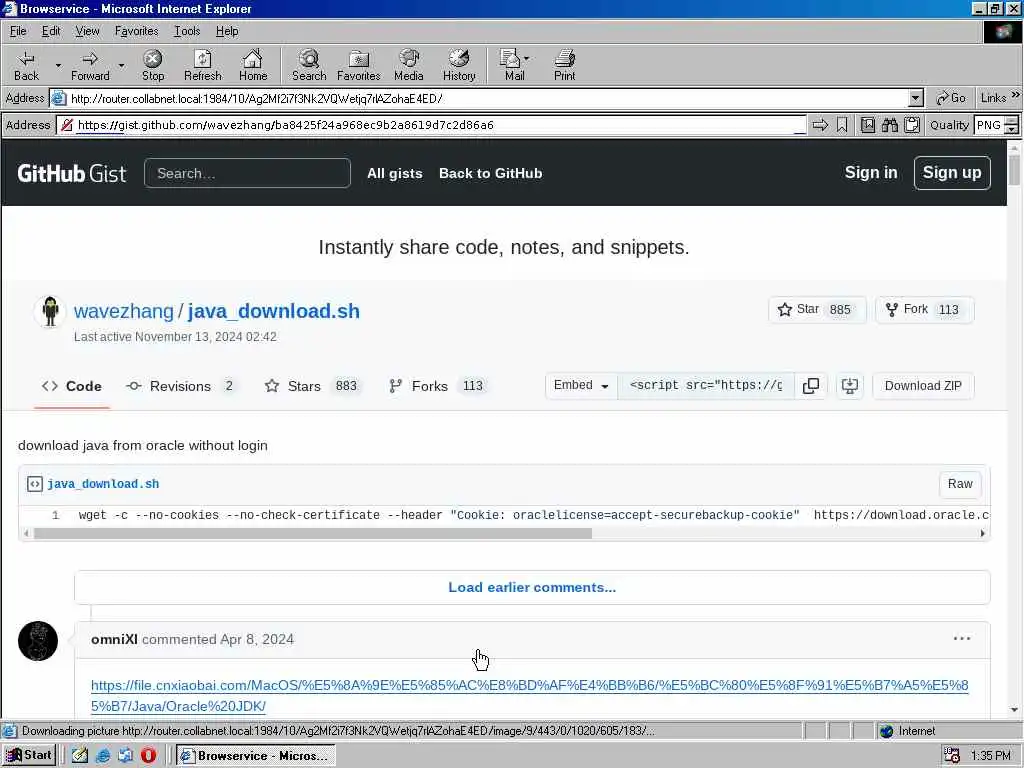The width and height of the screenshot is (1024, 768).
Task: Open the Favorites menu in menu bar
Action: [136, 31]
